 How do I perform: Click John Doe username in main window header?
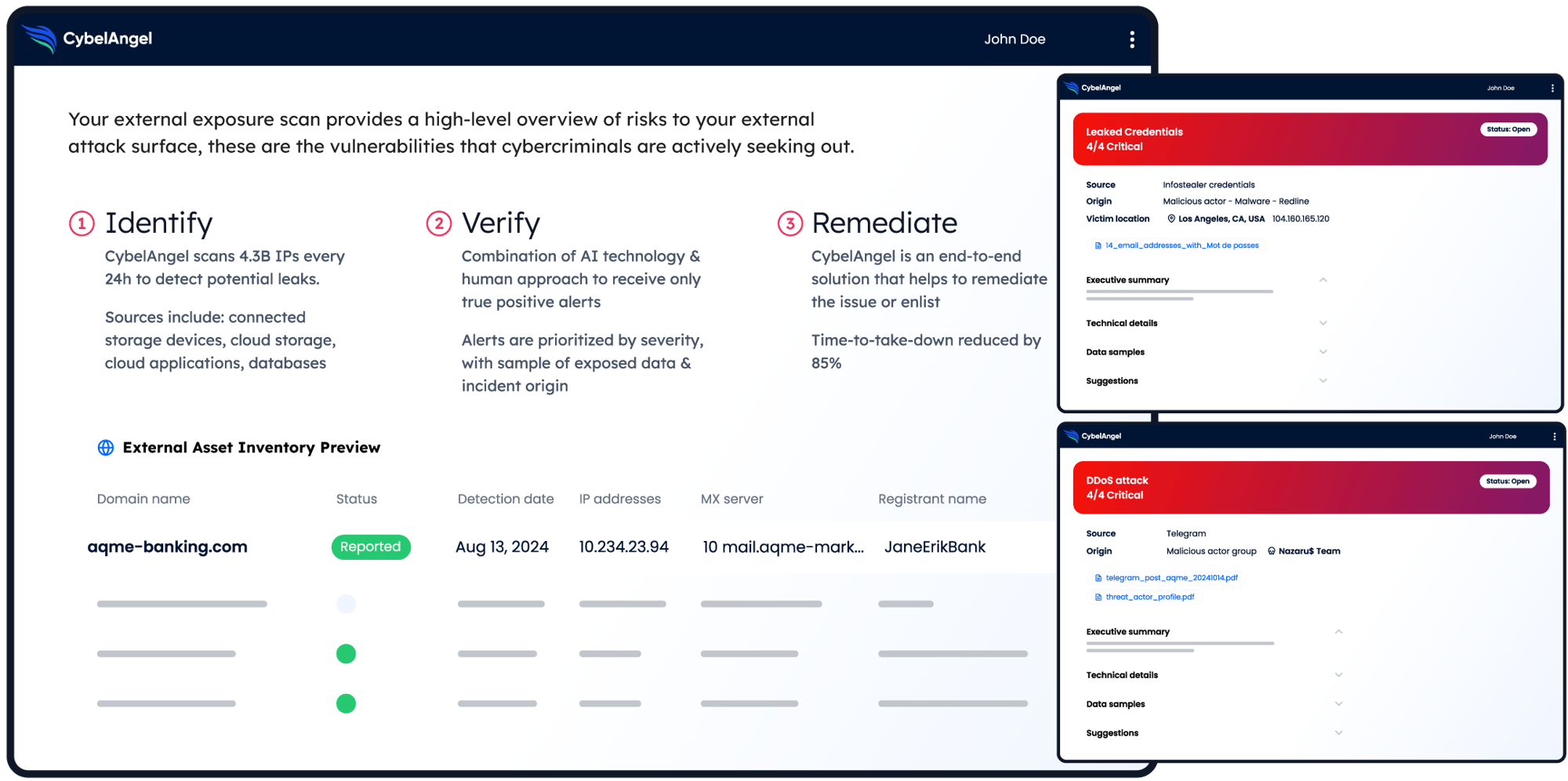[1014, 39]
